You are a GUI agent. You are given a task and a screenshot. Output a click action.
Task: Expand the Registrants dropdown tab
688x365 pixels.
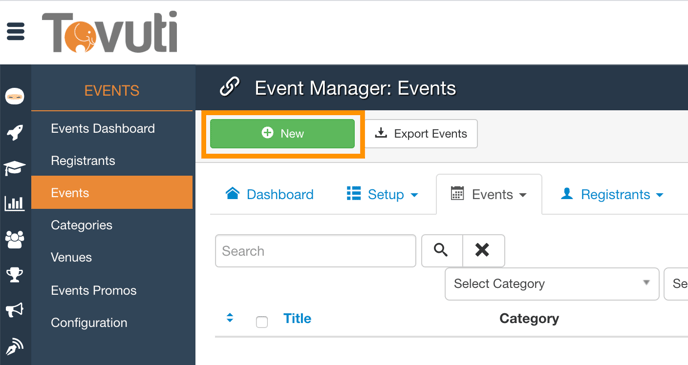[x=613, y=194]
